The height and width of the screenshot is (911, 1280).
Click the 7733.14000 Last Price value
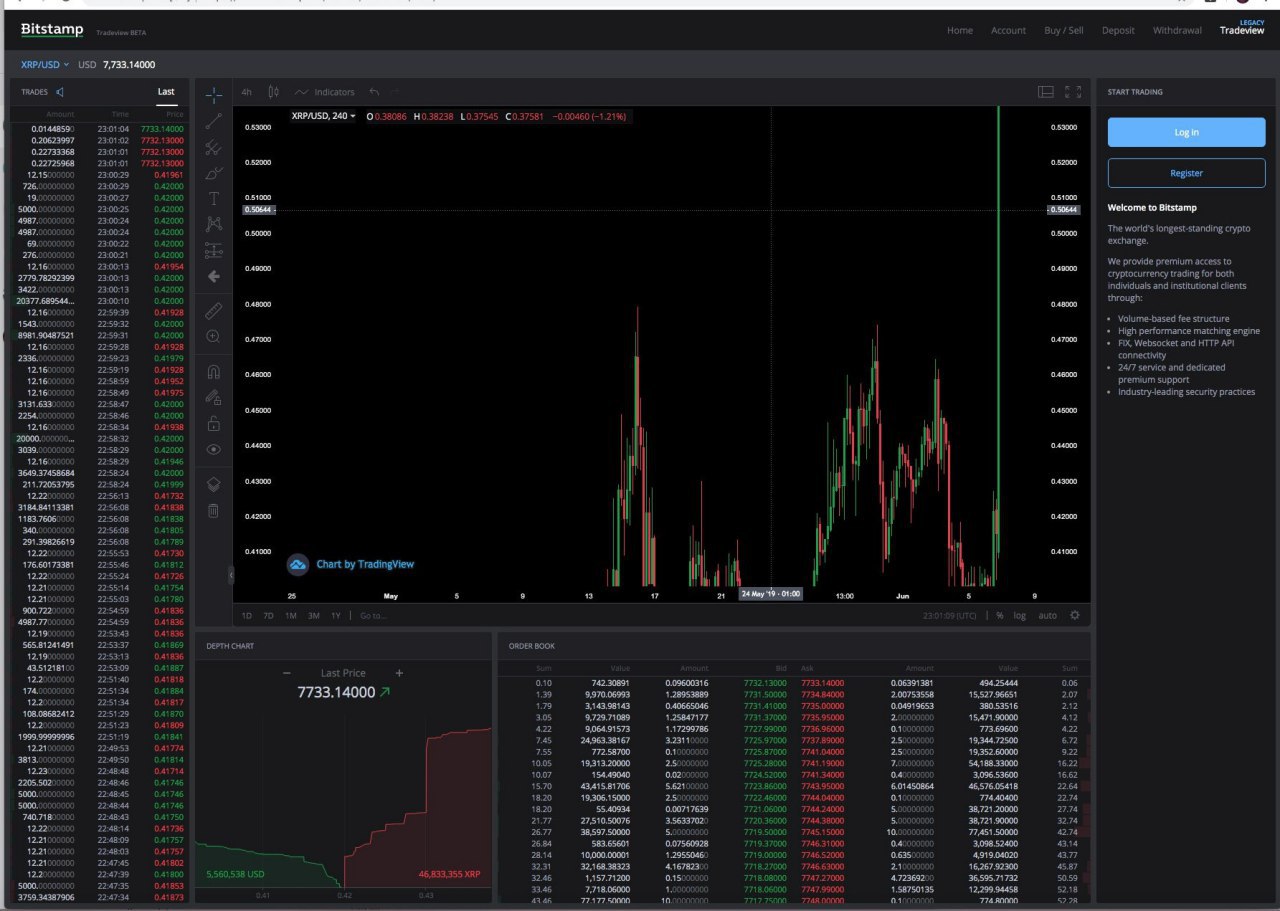pos(336,692)
